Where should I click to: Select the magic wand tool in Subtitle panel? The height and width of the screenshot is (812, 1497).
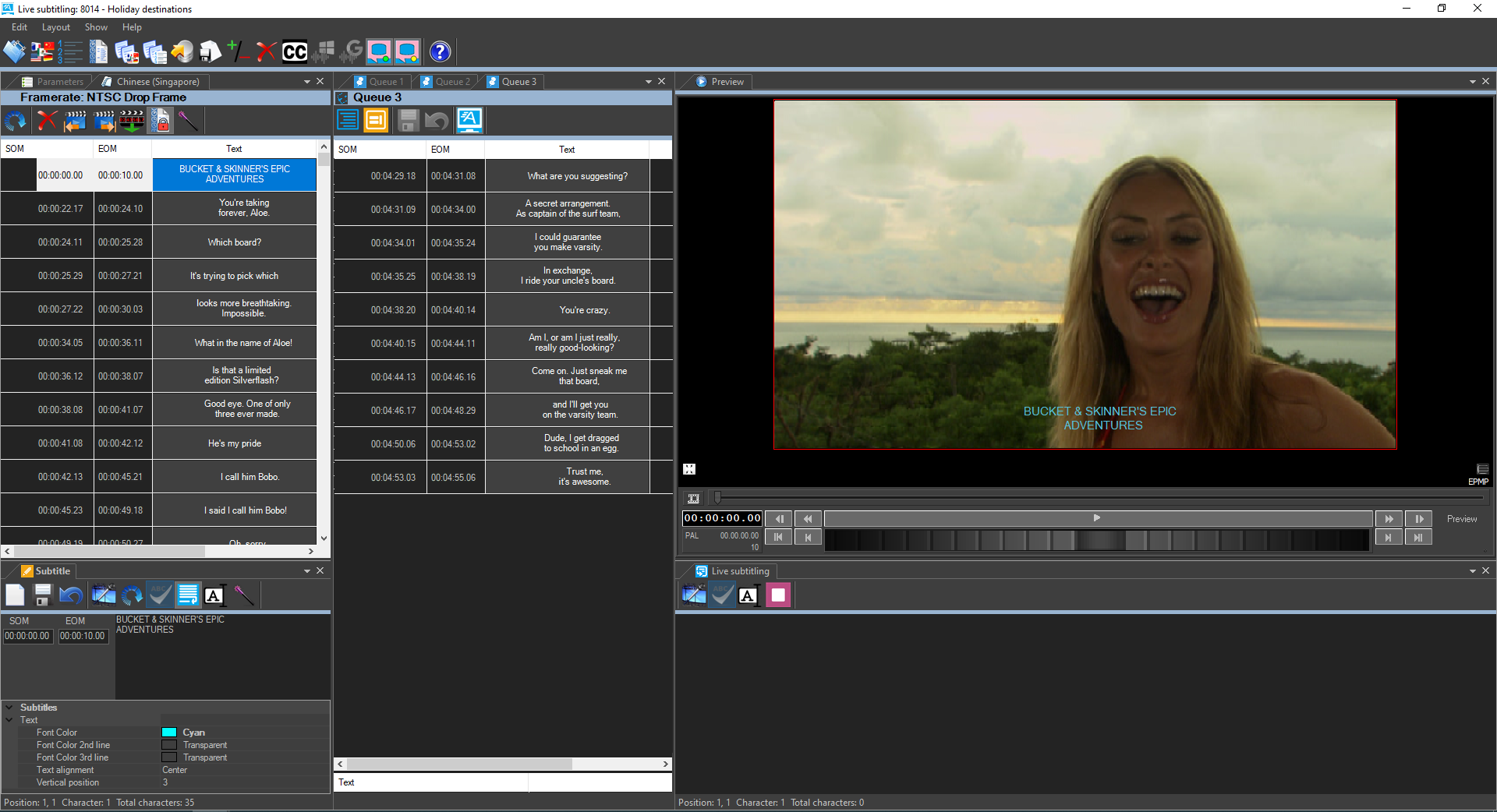(x=244, y=595)
